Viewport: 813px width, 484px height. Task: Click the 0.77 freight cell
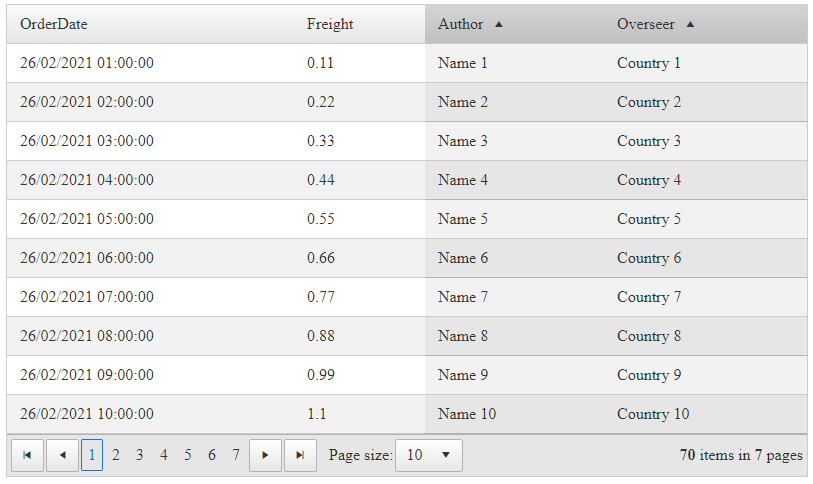tap(321, 297)
